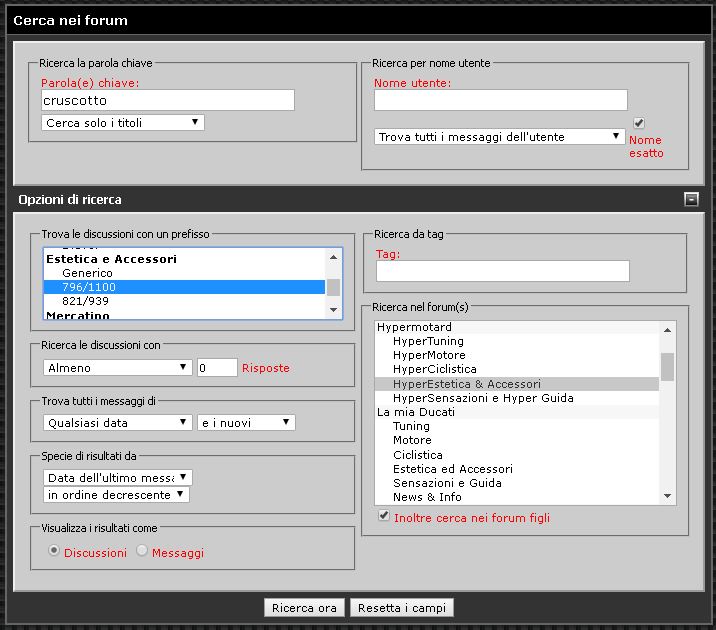
Task: Select HyperSensazioni e Hyper Guida forum
Action: (x=517, y=398)
